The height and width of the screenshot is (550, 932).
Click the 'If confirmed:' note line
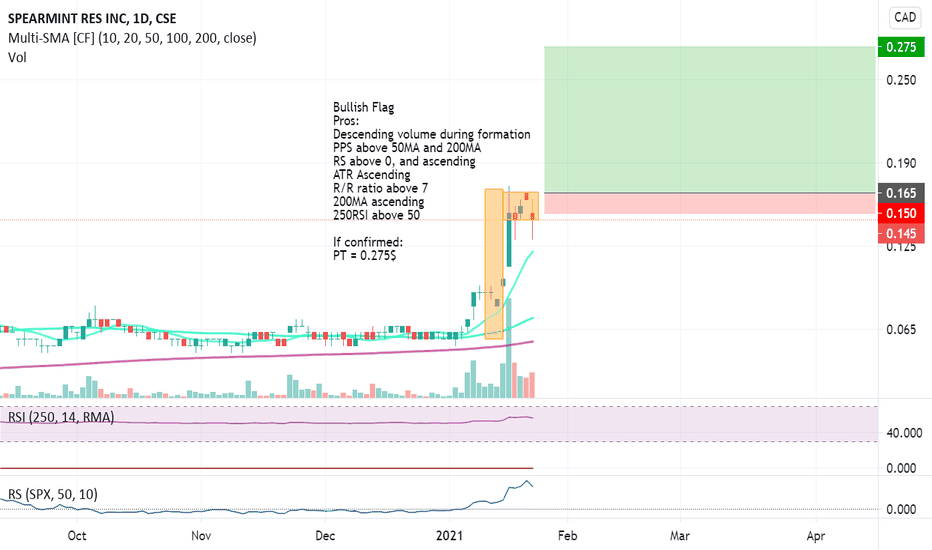click(x=368, y=242)
